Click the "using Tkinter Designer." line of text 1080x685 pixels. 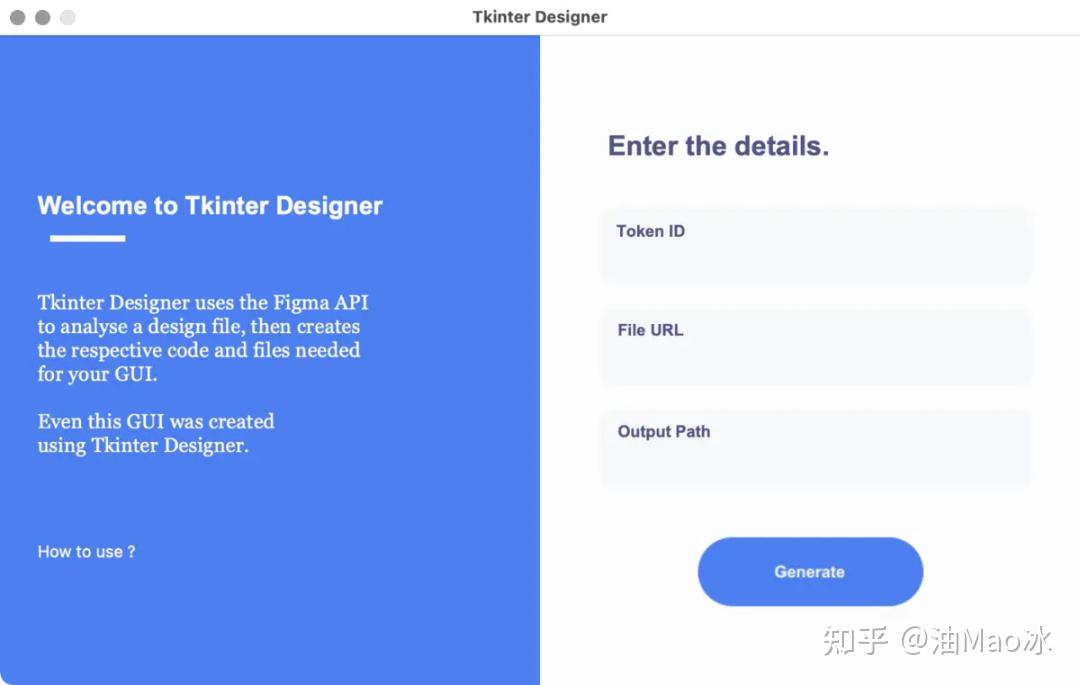point(143,445)
